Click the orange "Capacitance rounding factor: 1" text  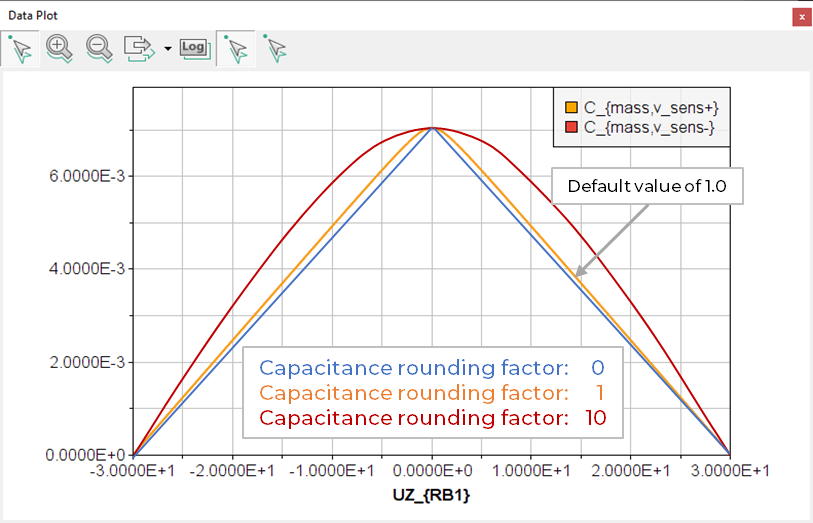coord(432,392)
